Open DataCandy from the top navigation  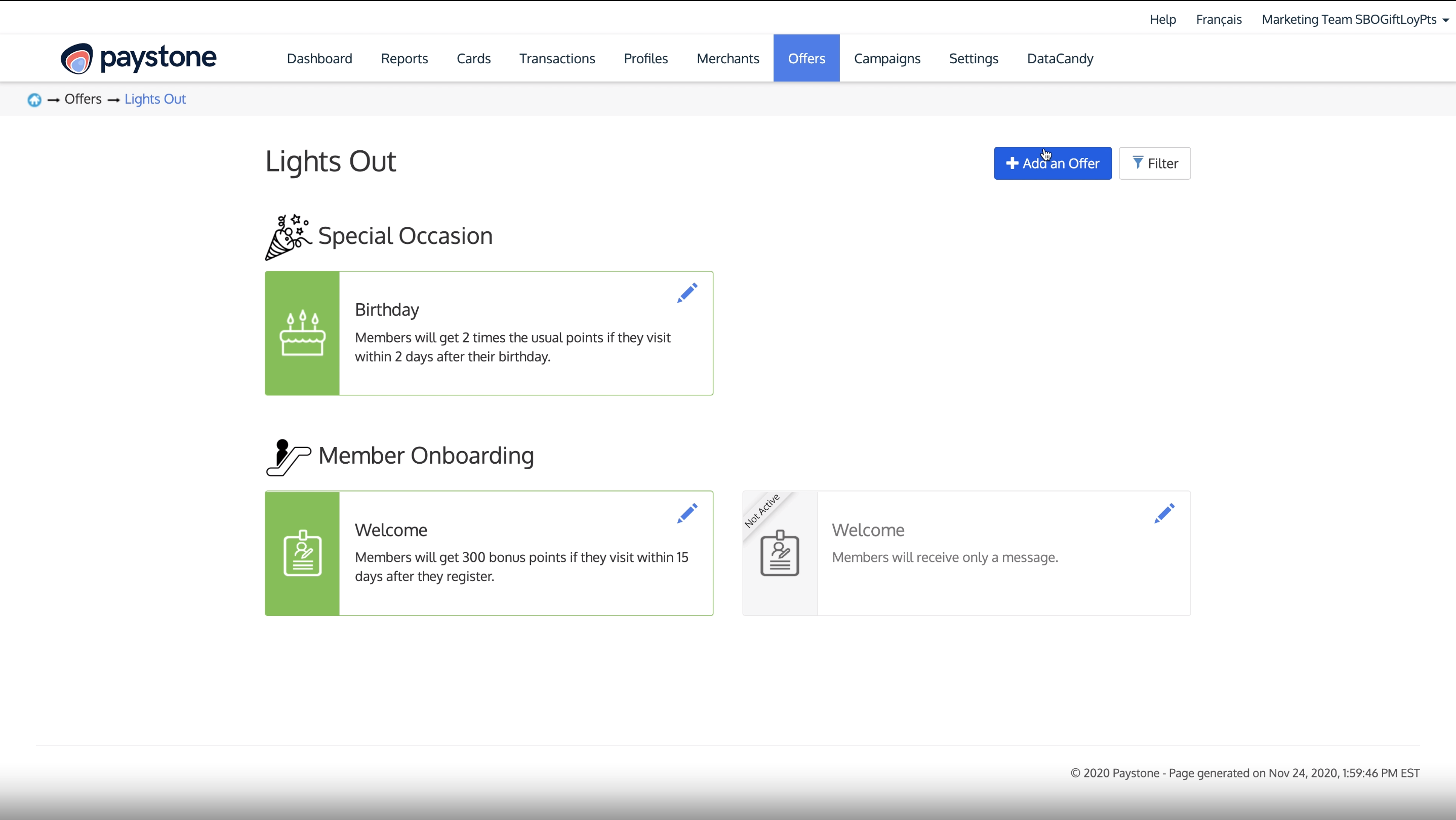pyautogui.click(x=1060, y=58)
